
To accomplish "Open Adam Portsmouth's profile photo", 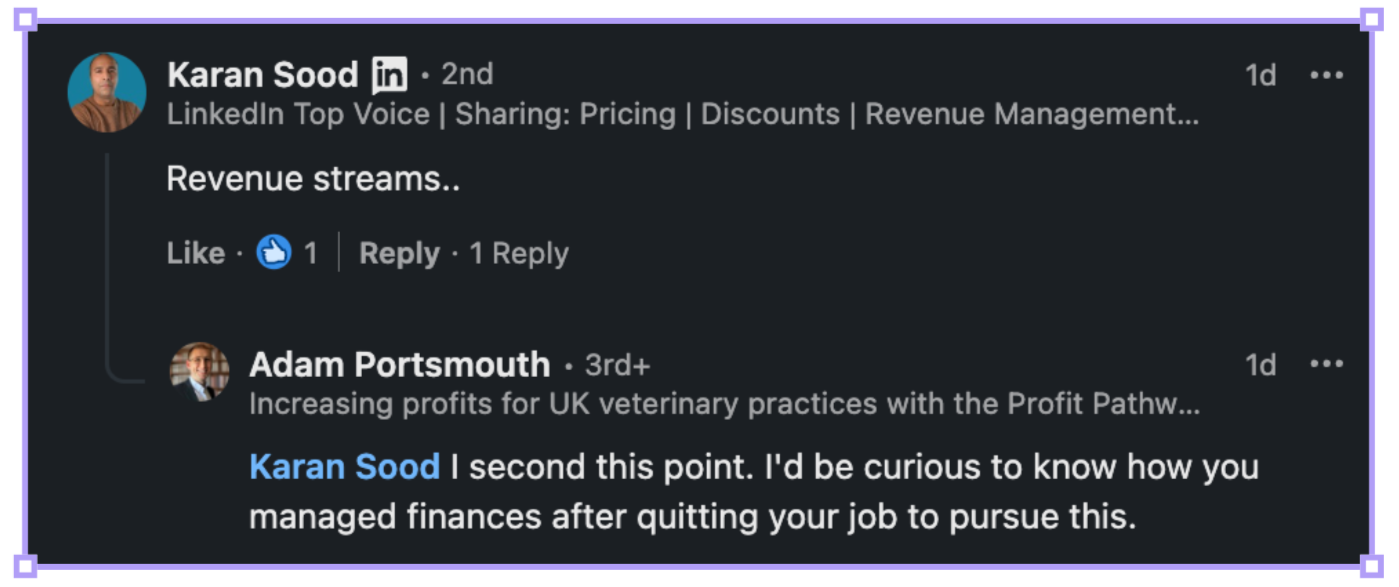I will click(x=199, y=372).
